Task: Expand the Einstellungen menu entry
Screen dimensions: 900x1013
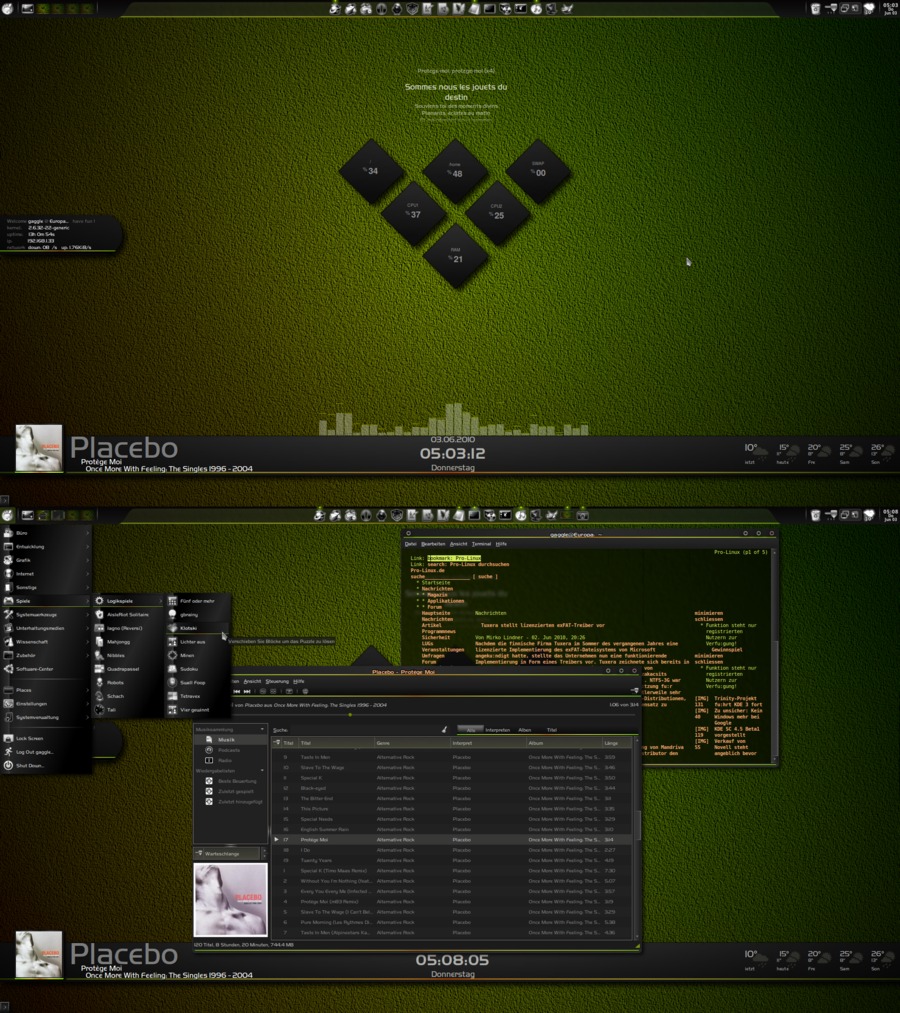Action: pos(45,704)
